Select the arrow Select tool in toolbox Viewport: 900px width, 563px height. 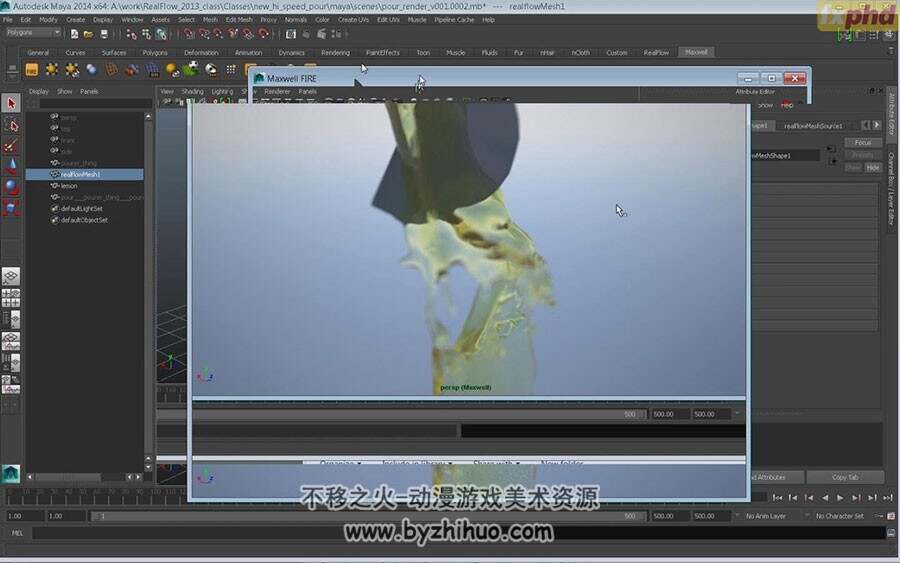11,103
